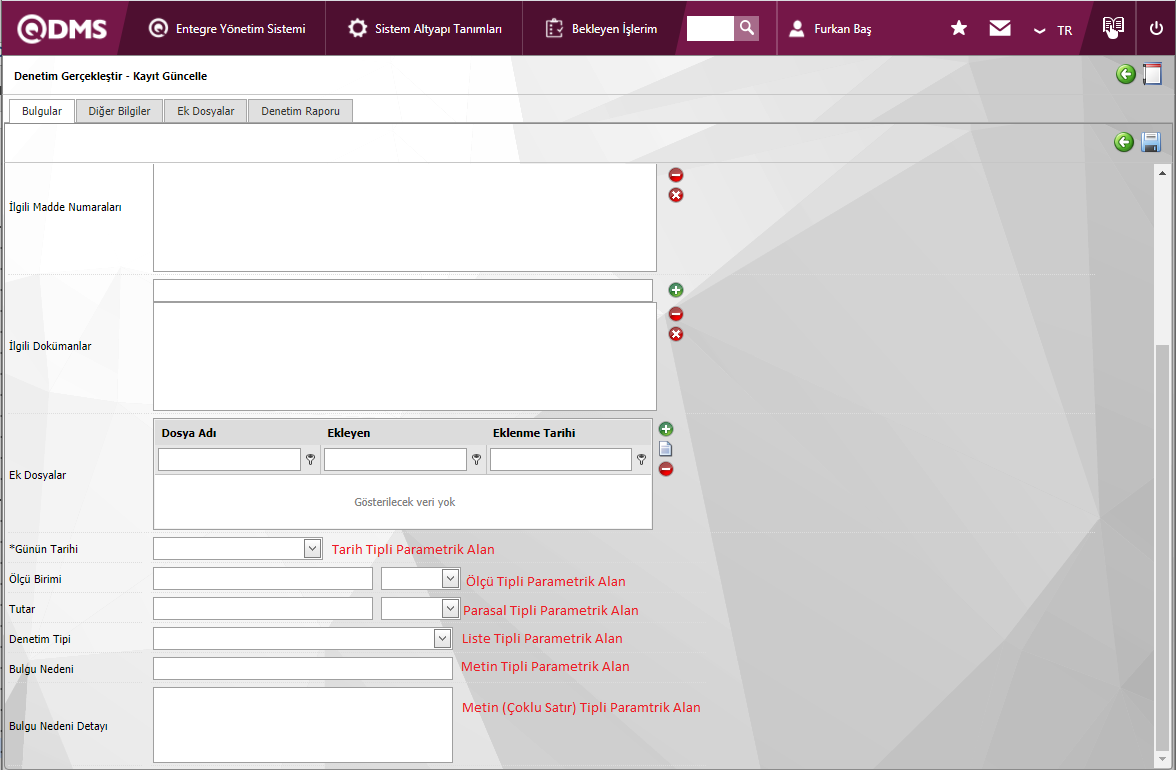Clear all İlgili Madde Numaraları with x icon

676,195
